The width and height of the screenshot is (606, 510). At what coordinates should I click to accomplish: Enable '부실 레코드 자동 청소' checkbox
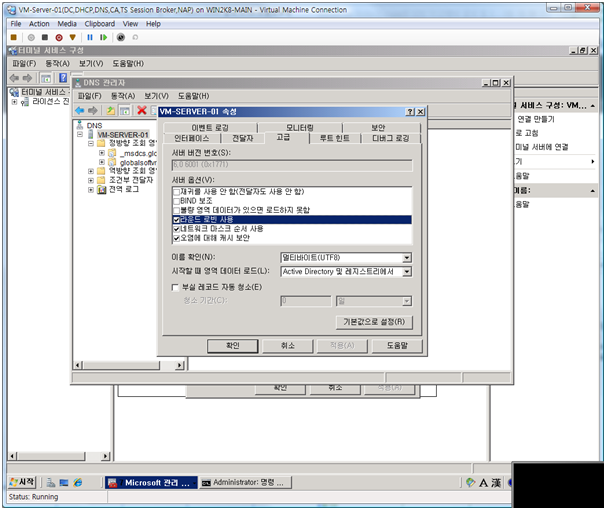click(175, 287)
